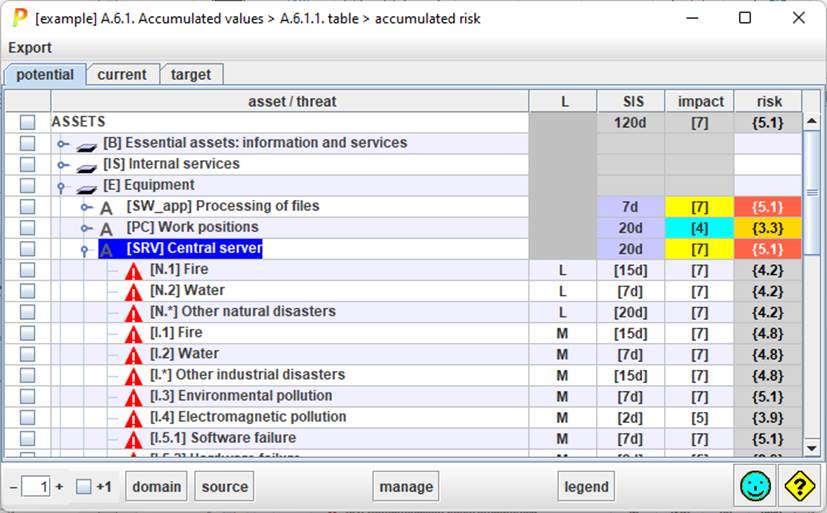Collapse the Central server node
Screen dimensions: 827x513
point(84,250)
